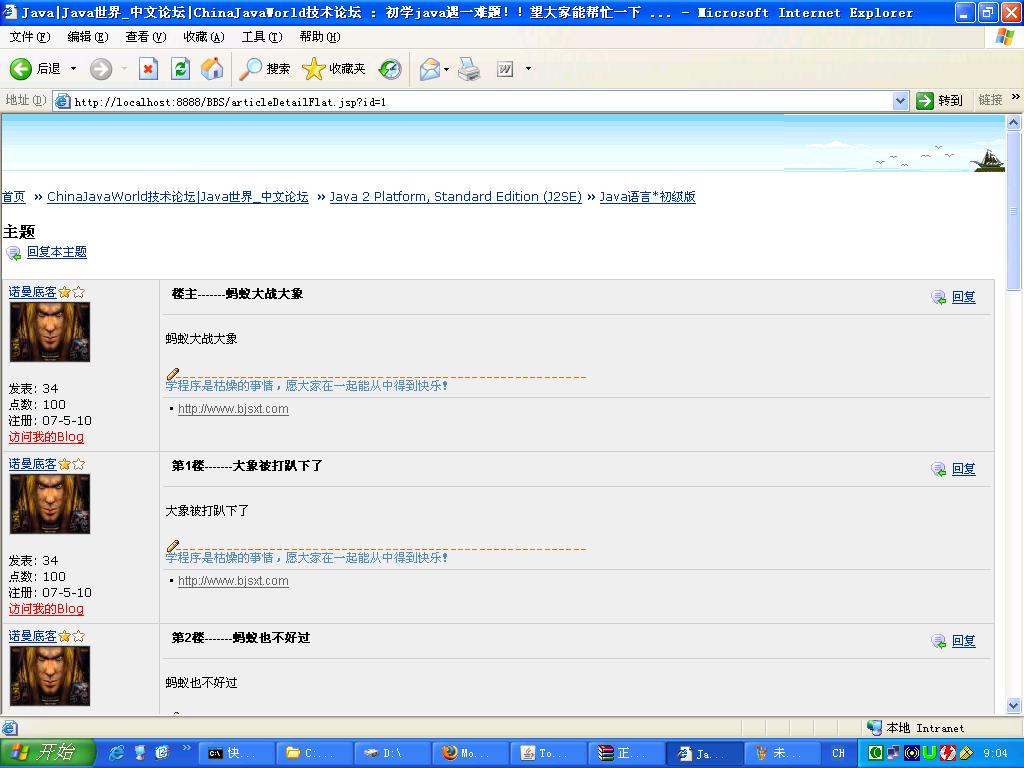The height and width of the screenshot is (768, 1024).
Task: Open the Search (搜索) toolbar button
Action: click(265, 69)
